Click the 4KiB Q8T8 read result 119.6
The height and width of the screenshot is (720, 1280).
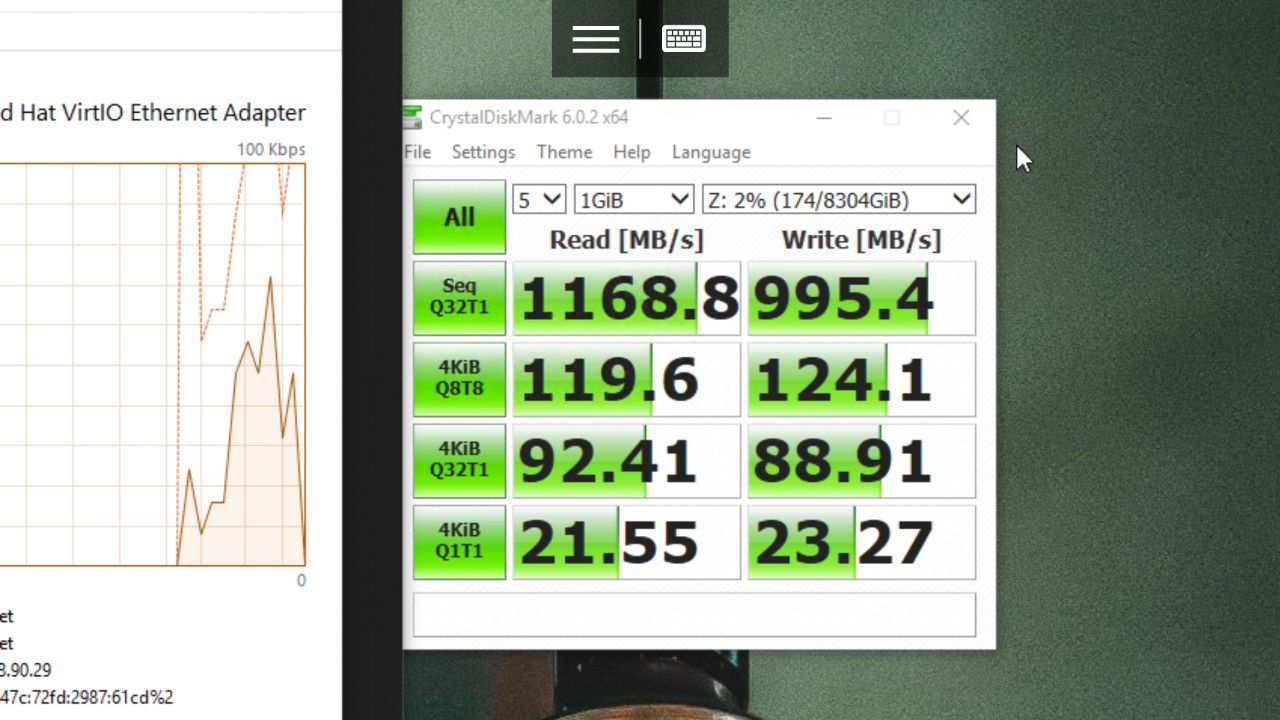(x=627, y=379)
